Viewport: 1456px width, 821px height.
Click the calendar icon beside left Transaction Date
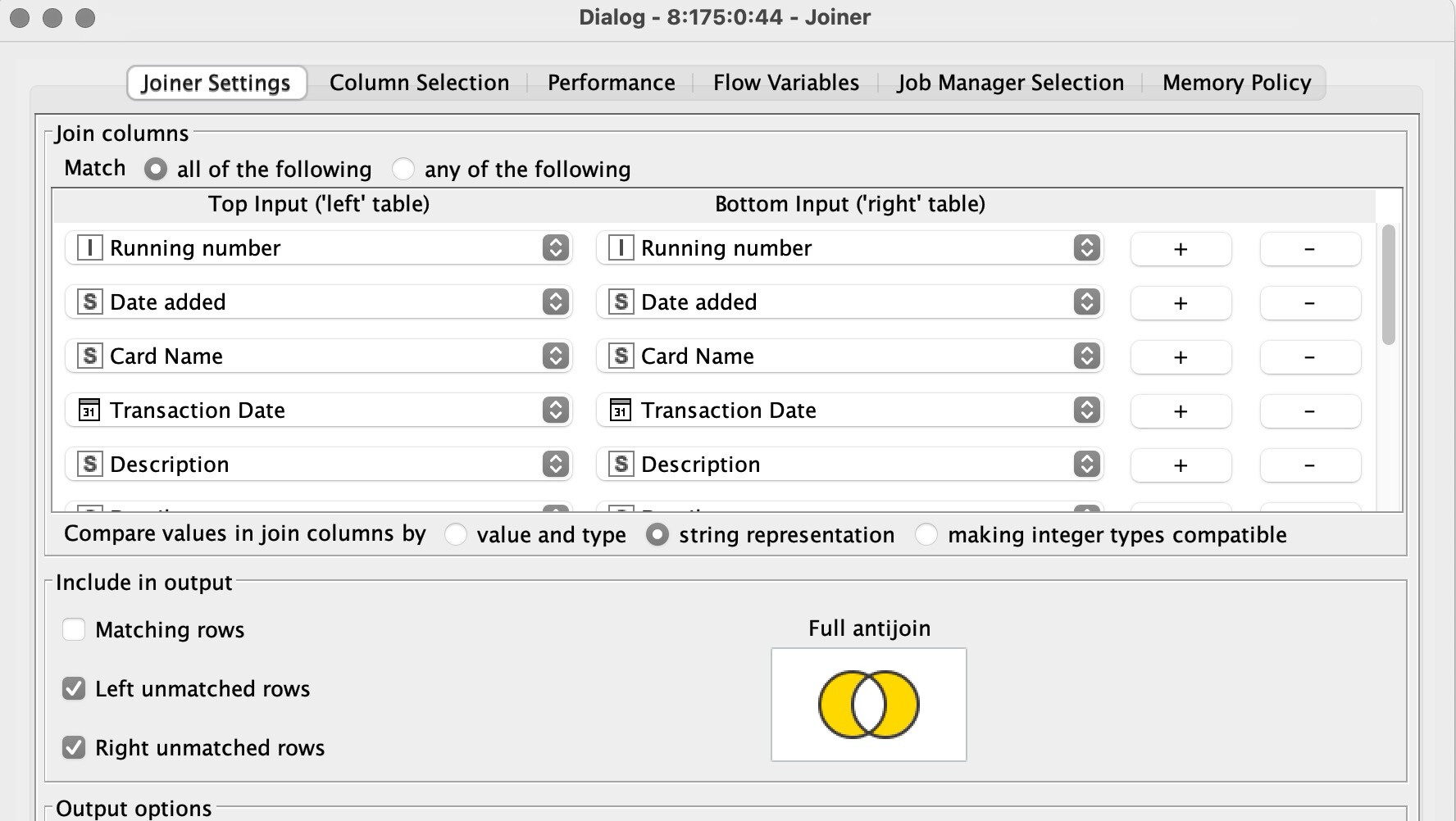click(x=88, y=410)
